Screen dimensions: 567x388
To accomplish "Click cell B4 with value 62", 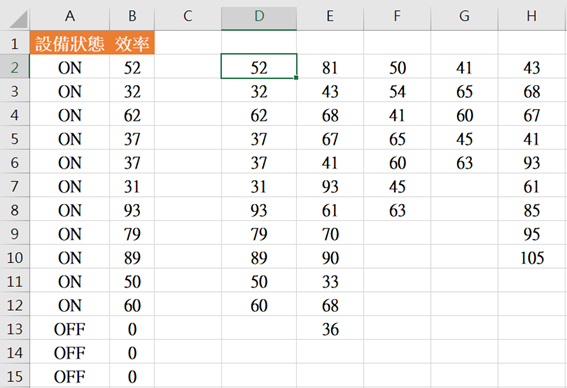I will pos(132,115).
